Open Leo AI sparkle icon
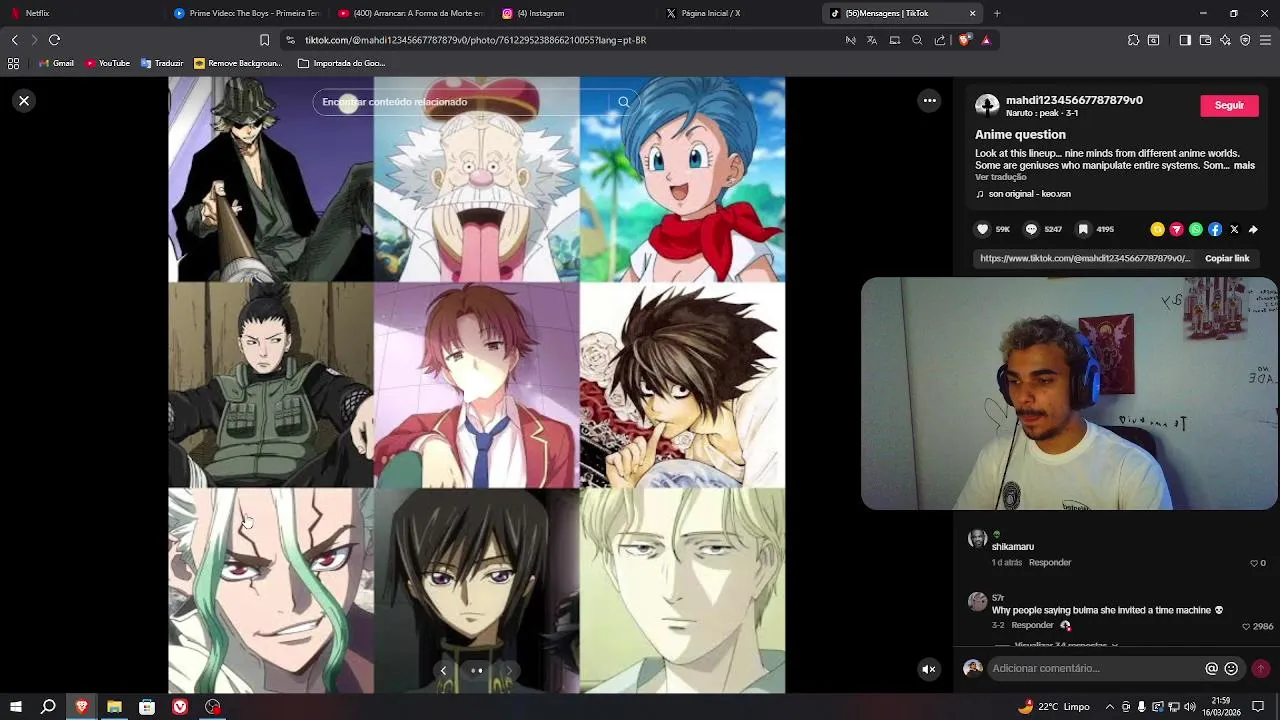1280x720 pixels. (x=1225, y=40)
